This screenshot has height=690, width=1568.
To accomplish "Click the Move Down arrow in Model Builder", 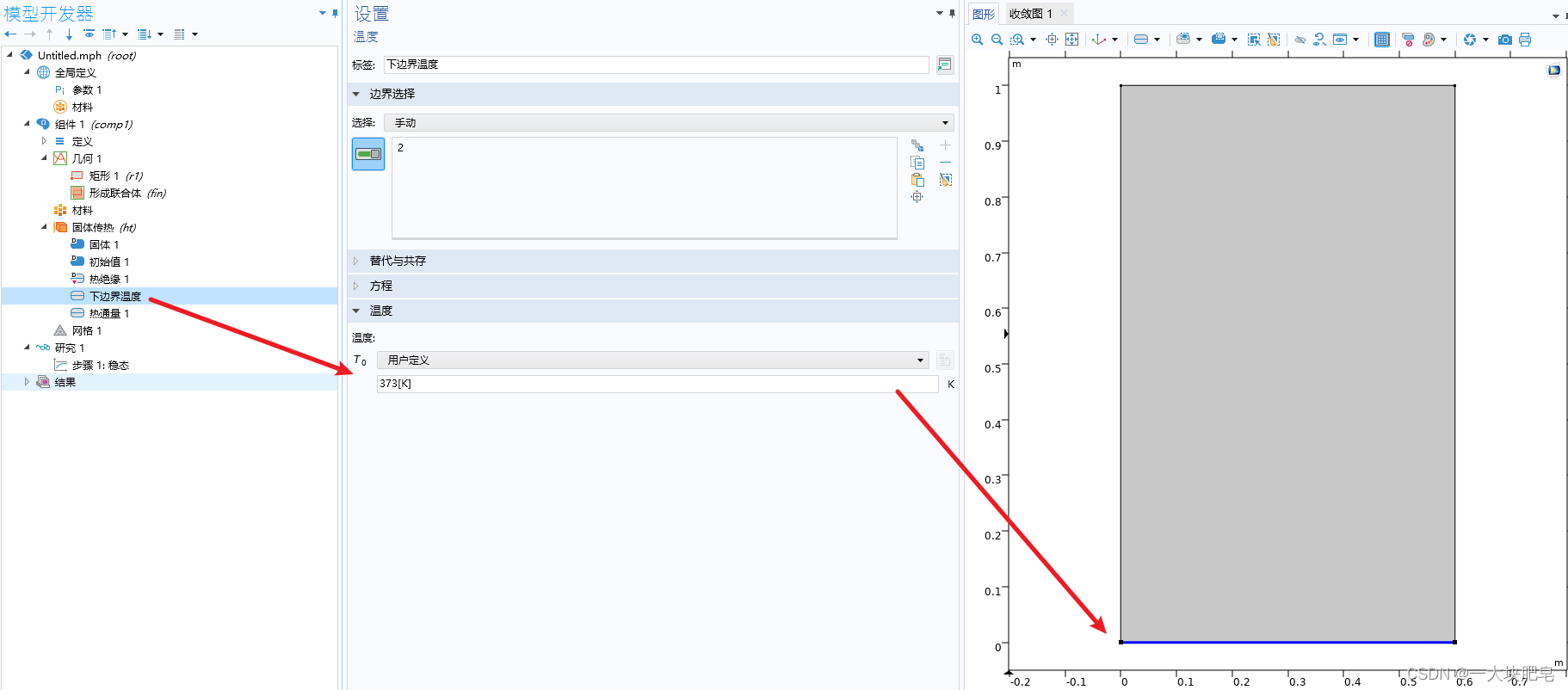I will 69,34.
